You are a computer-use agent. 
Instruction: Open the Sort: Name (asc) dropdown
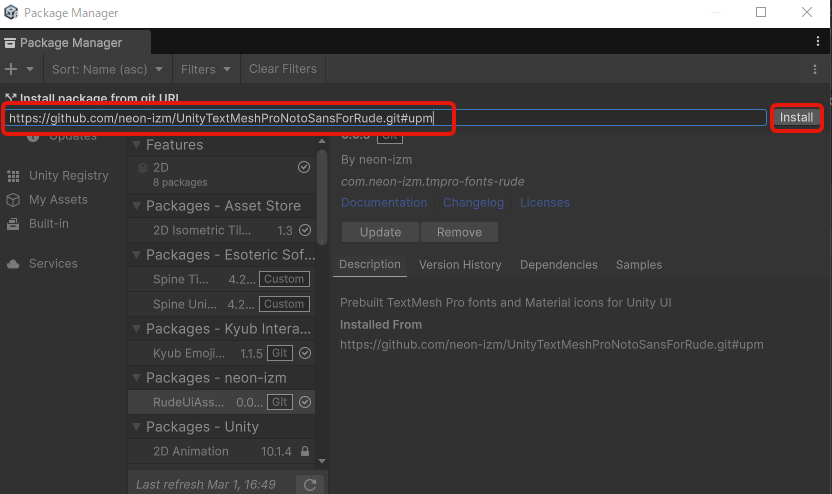point(107,69)
